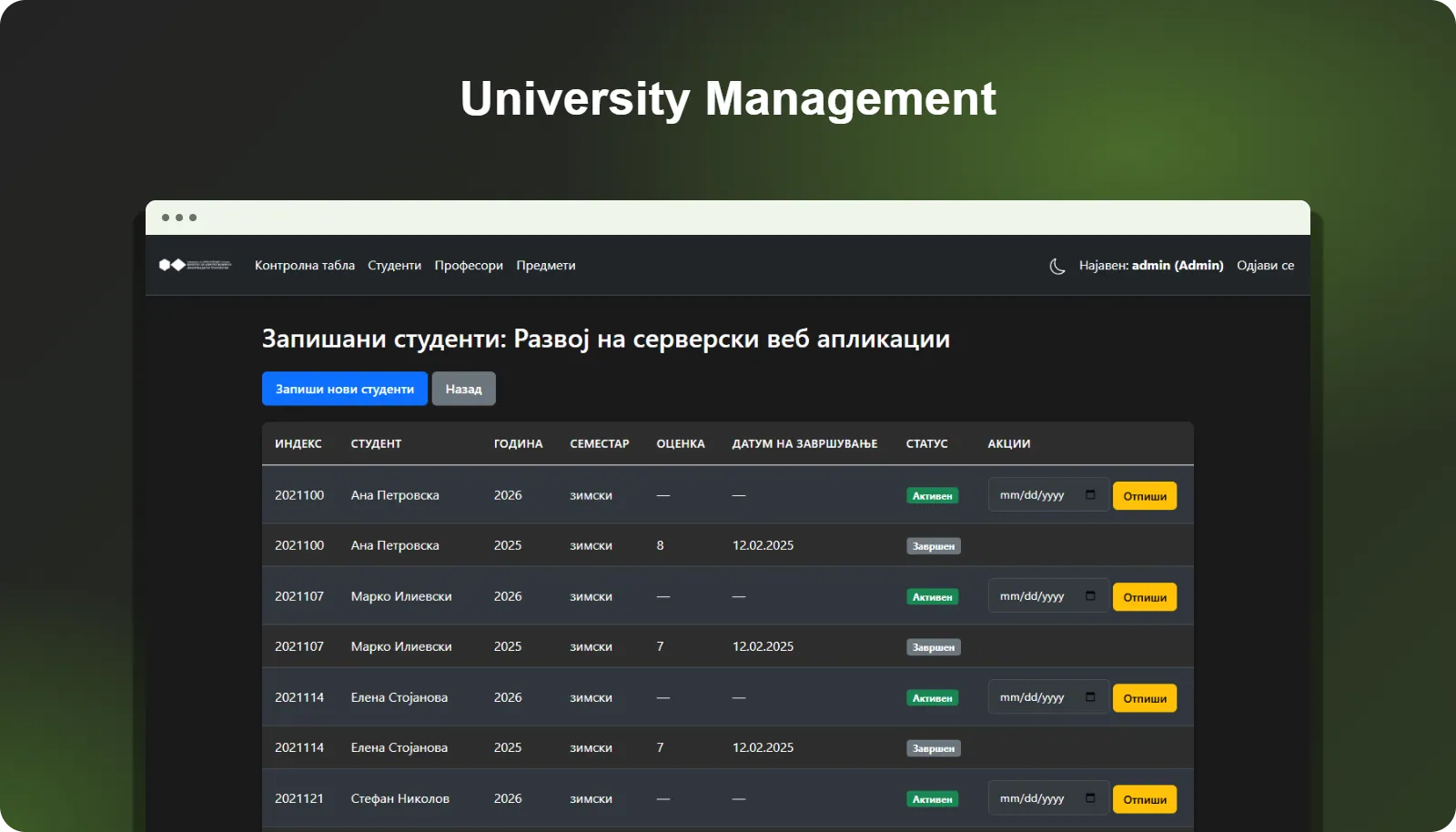This screenshot has height=832, width=1456.
Task: Click Отпиши for Ана Петровска
Action: 1145,496
